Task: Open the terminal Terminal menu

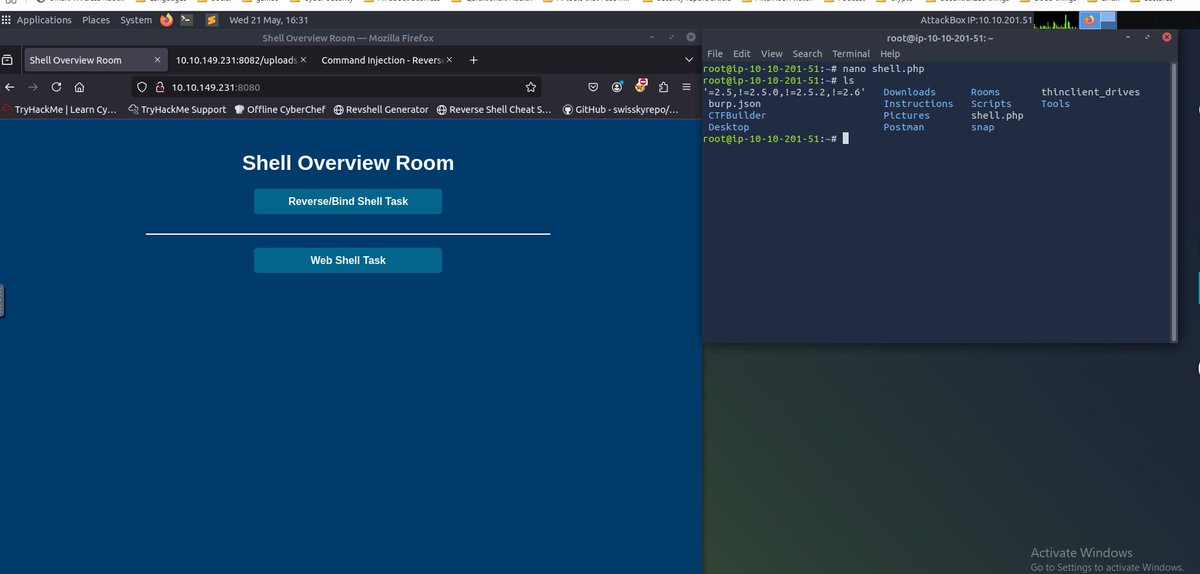Action: coord(851,54)
